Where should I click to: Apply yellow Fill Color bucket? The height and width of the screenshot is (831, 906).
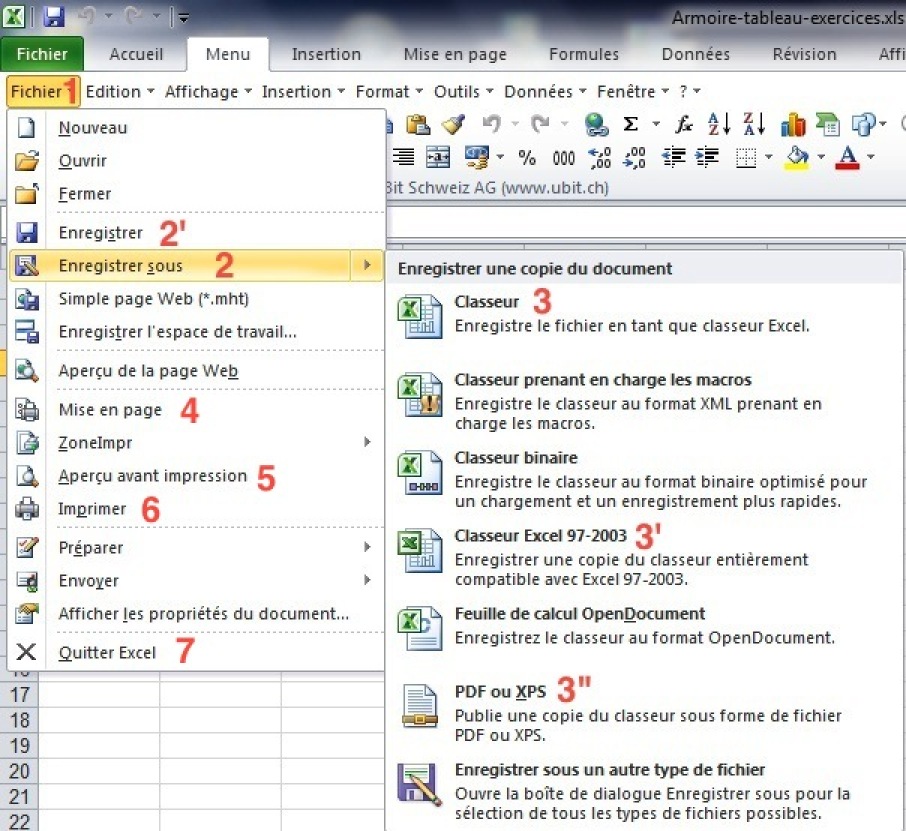[x=796, y=157]
